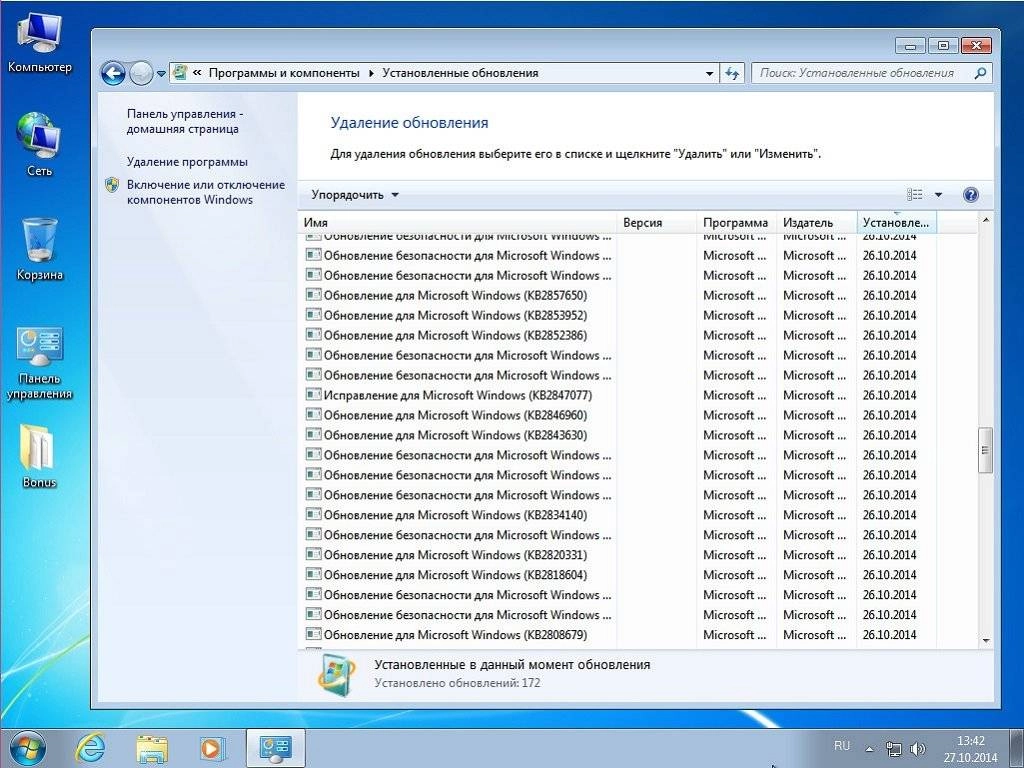
Task: Open Включение или отключение компонентов Windows
Action: [206, 192]
